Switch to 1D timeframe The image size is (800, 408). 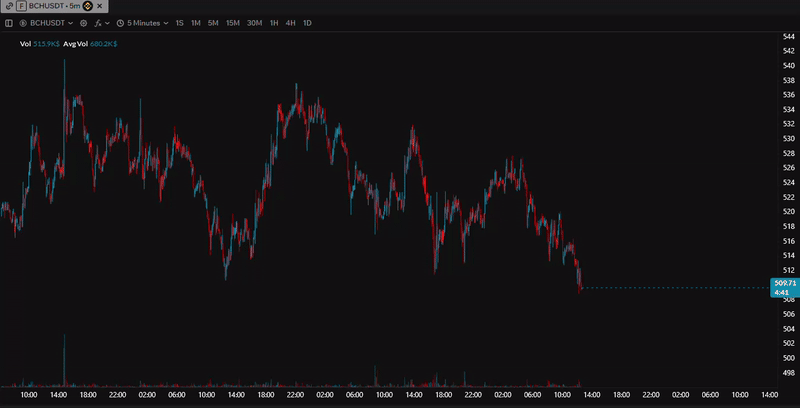tap(307, 23)
